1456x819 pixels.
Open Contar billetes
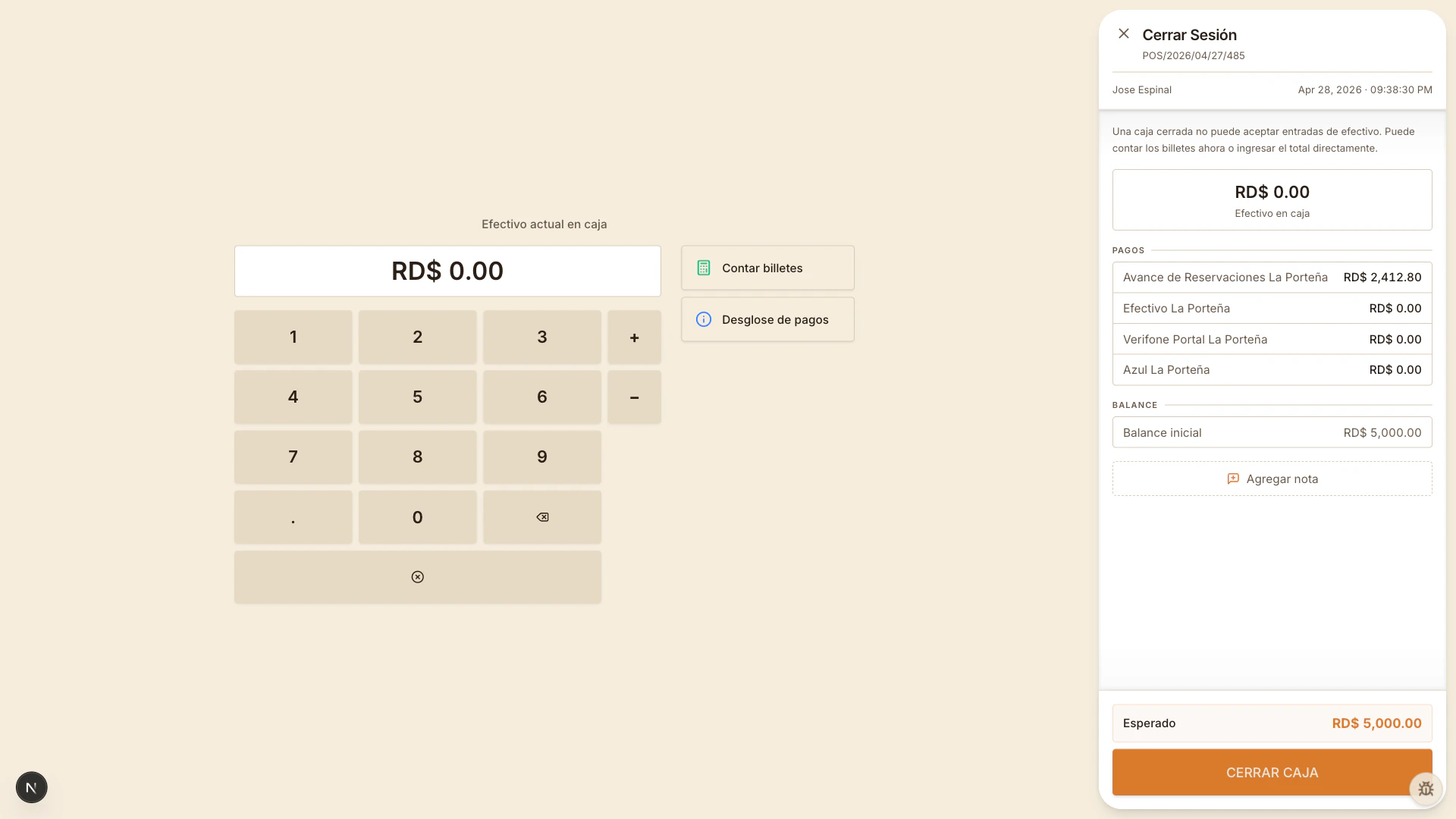click(x=767, y=268)
